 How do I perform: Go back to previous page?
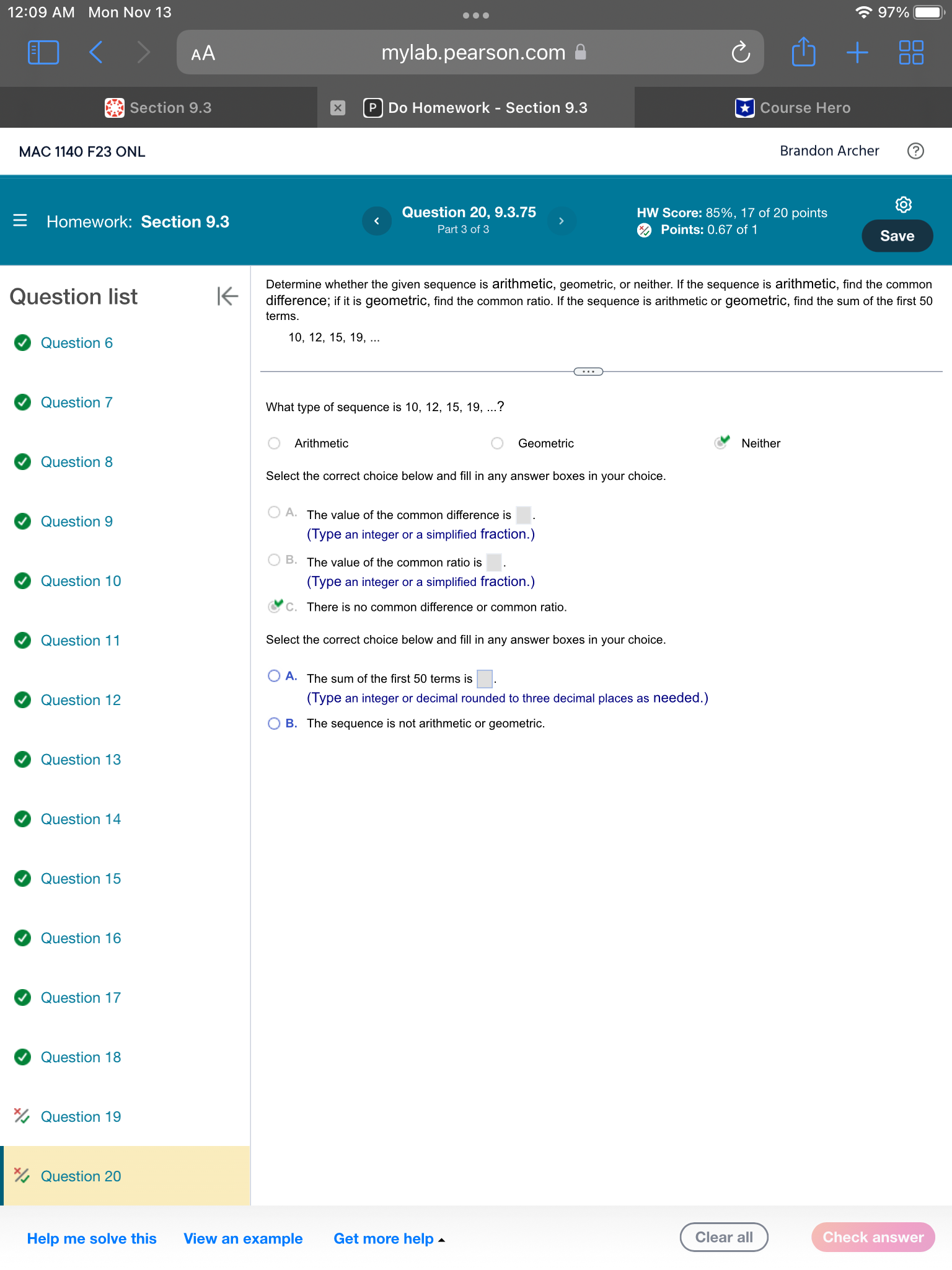95,53
